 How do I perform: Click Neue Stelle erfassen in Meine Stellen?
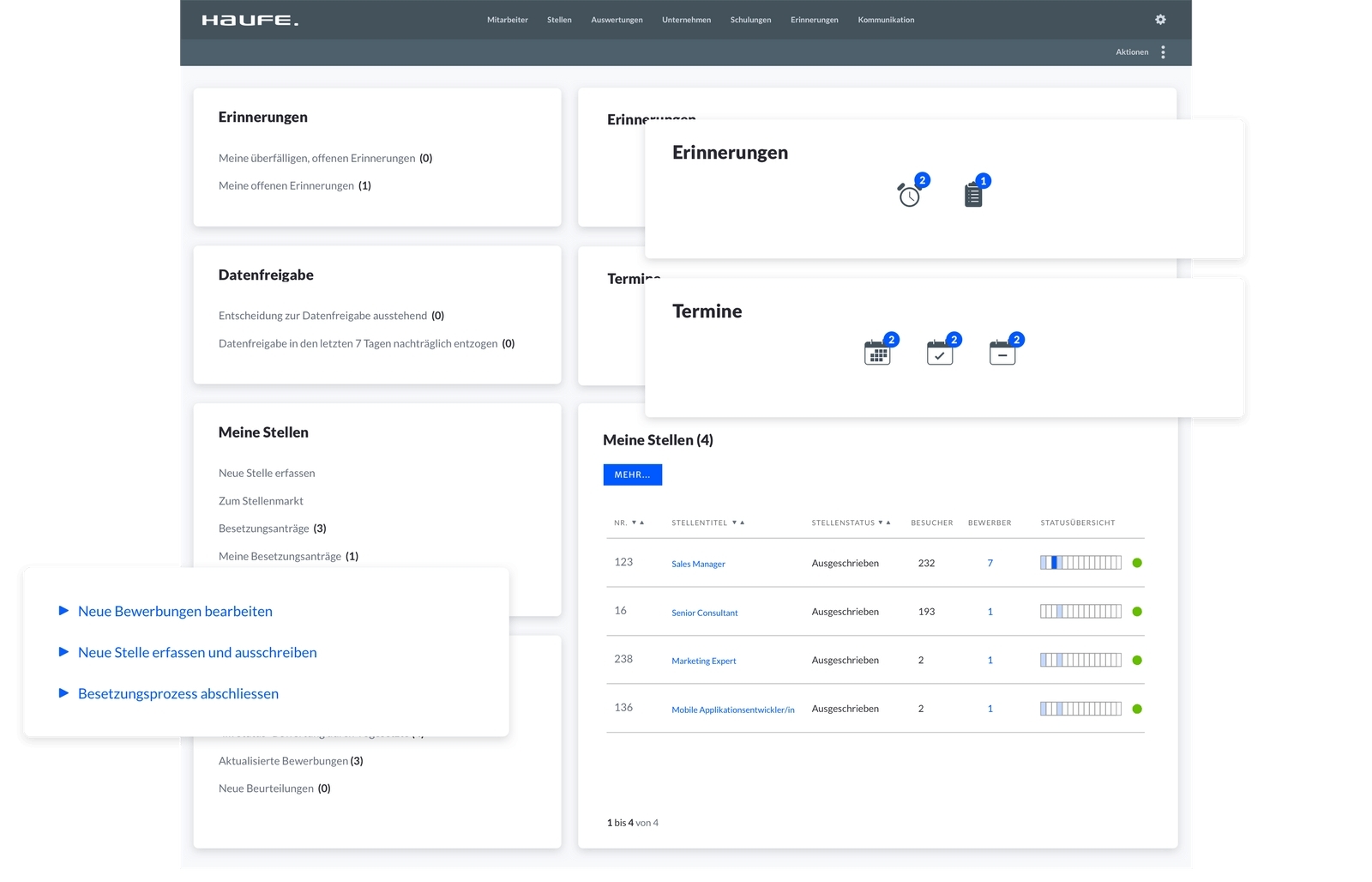[x=267, y=473]
